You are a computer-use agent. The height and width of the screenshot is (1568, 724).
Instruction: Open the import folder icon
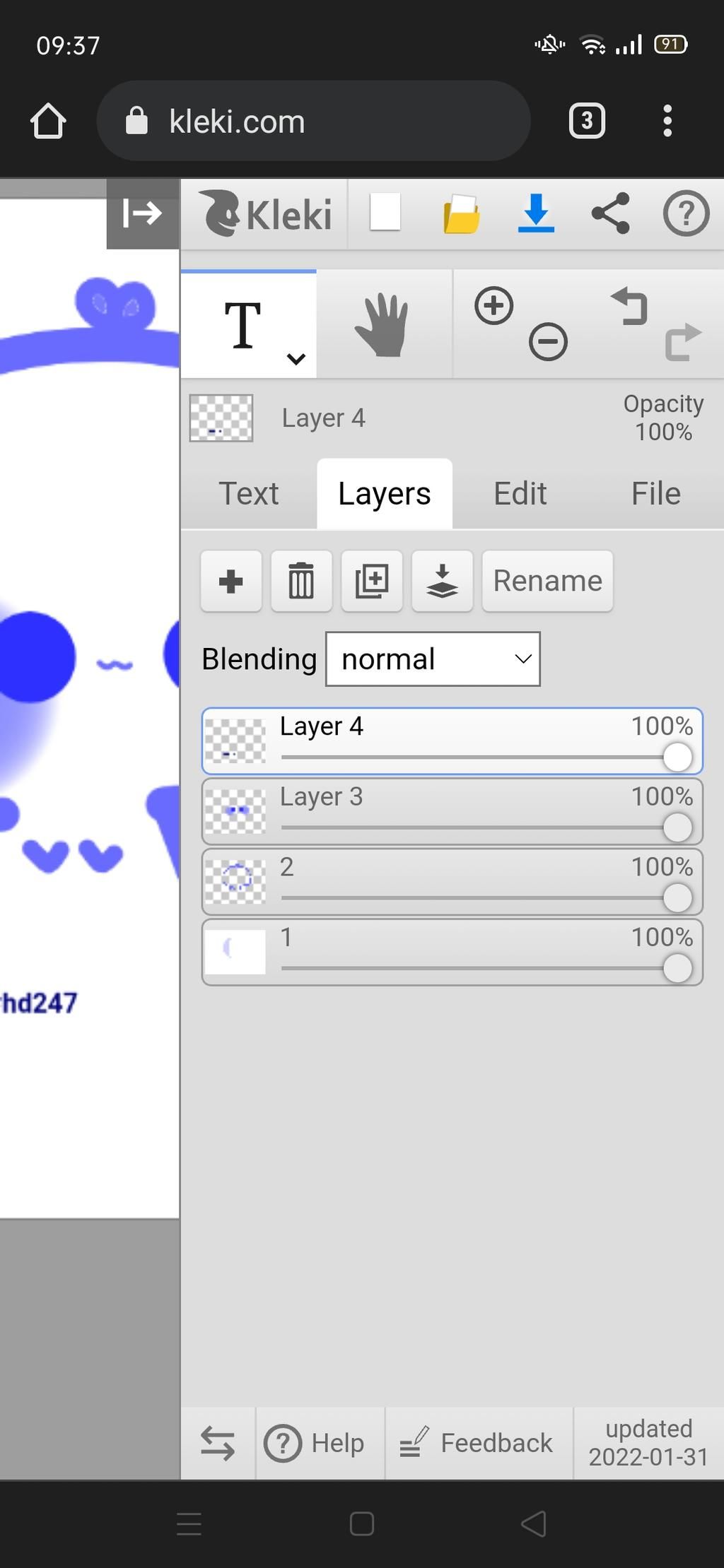(x=461, y=213)
